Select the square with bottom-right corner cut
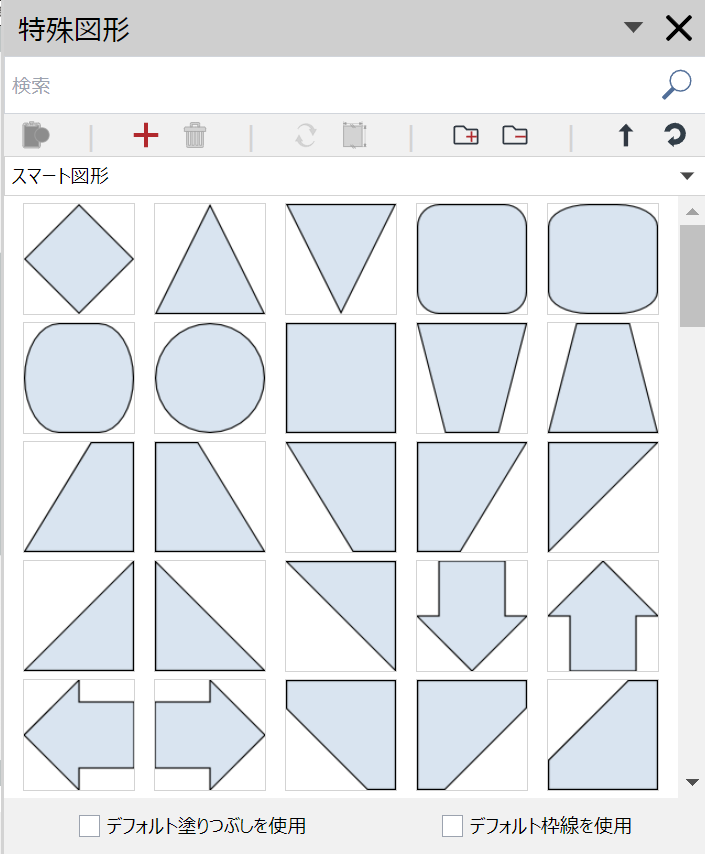 click(x=472, y=735)
